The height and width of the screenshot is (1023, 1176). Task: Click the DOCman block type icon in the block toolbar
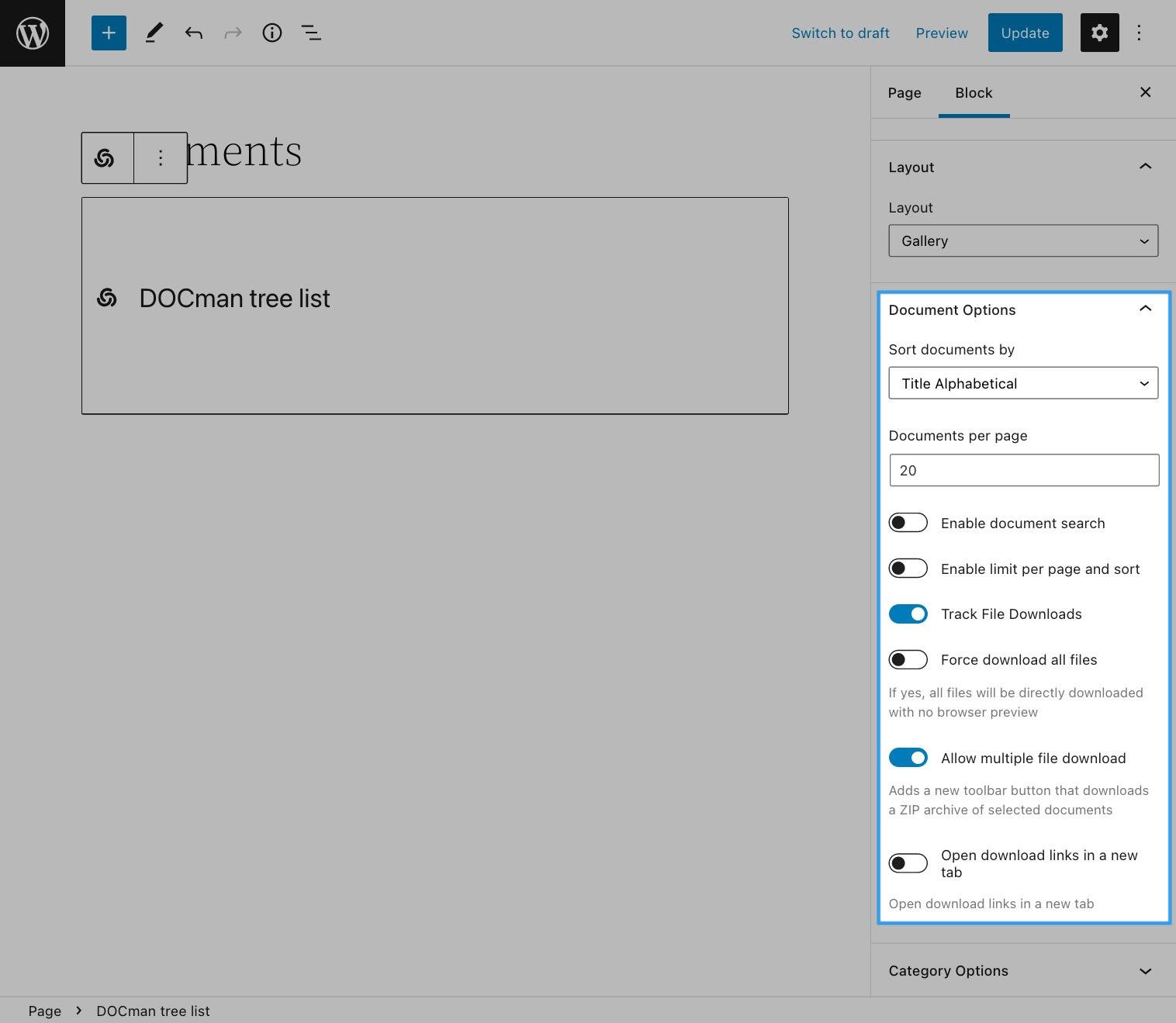coord(105,158)
